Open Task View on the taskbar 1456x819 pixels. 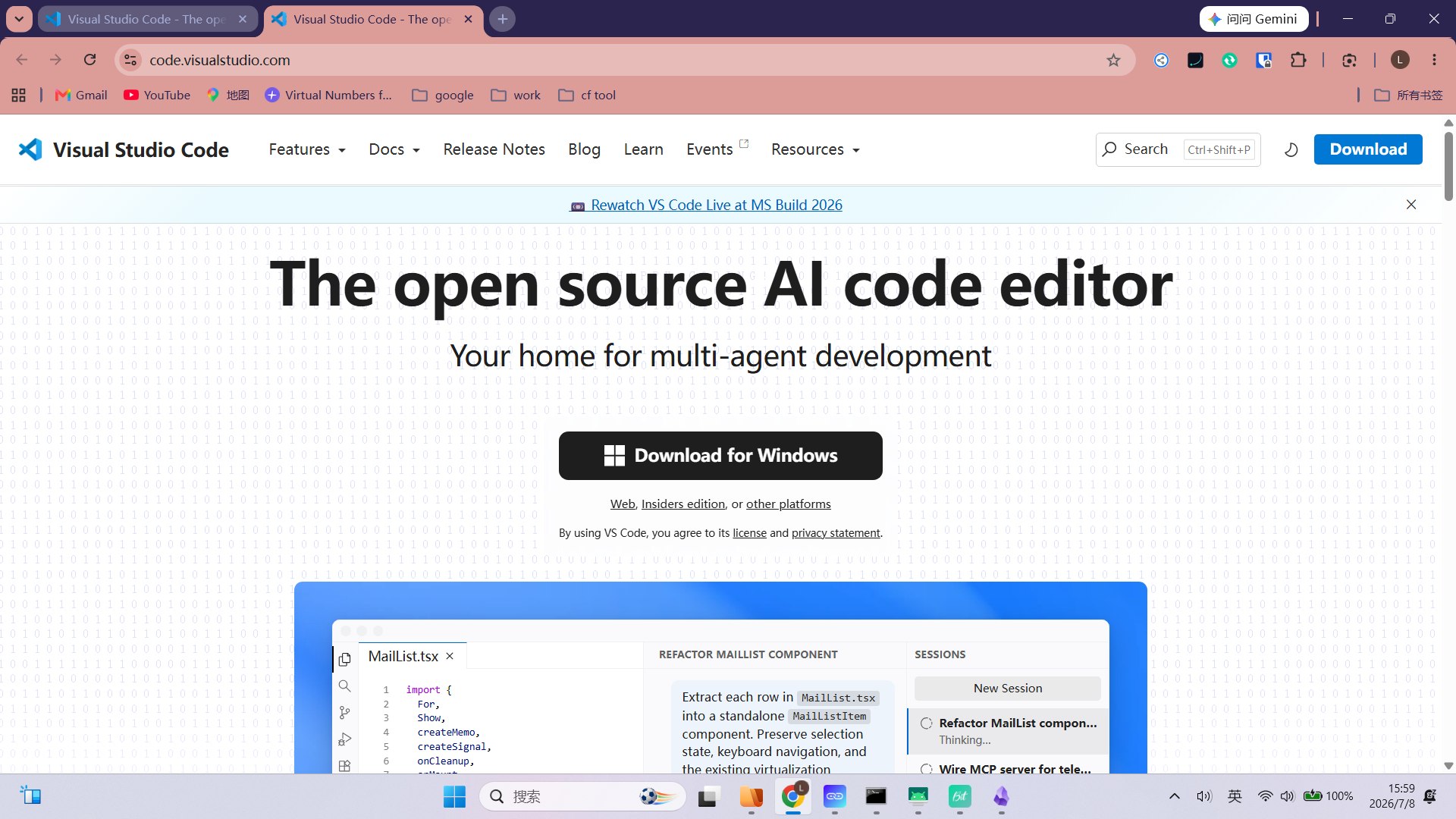pyautogui.click(x=708, y=796)
